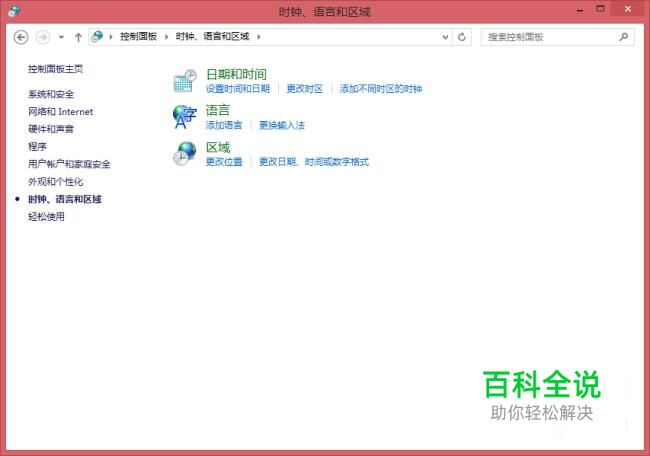Screen dimensions: 650x456
Task: Open the 语言 heading
Action: (x=218, y=110)
